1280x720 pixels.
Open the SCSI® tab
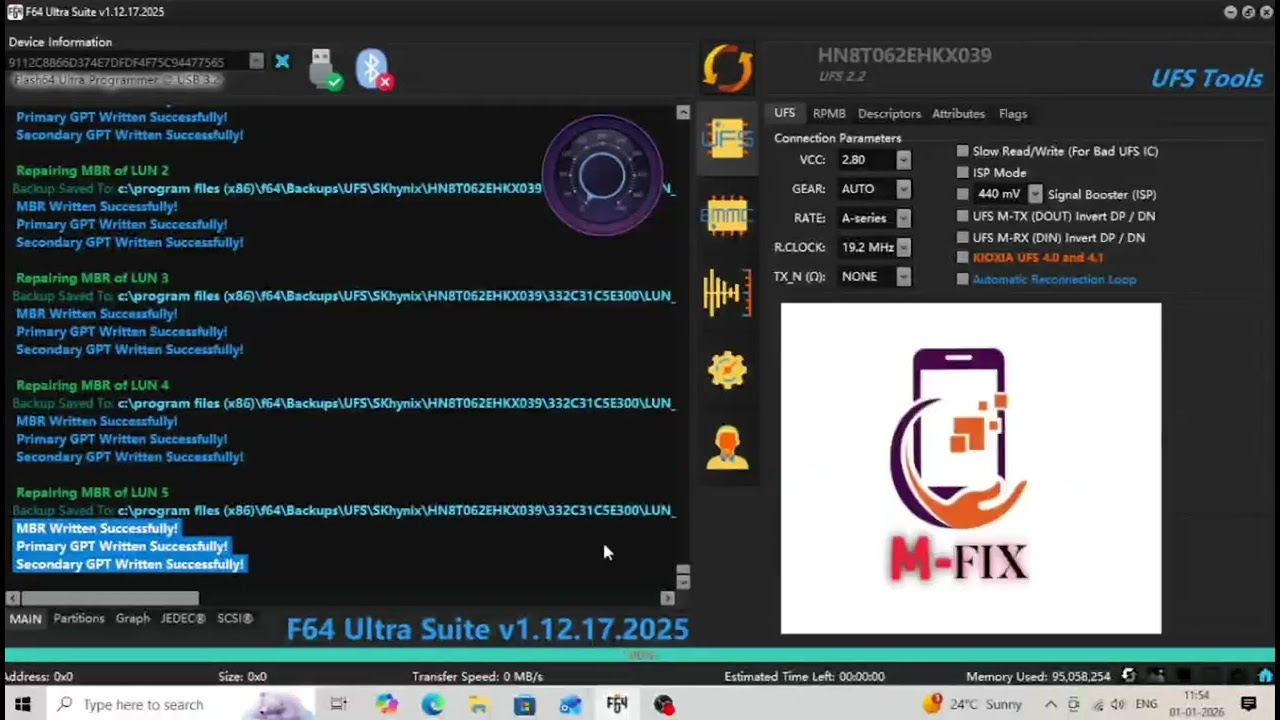click(235, 619)
